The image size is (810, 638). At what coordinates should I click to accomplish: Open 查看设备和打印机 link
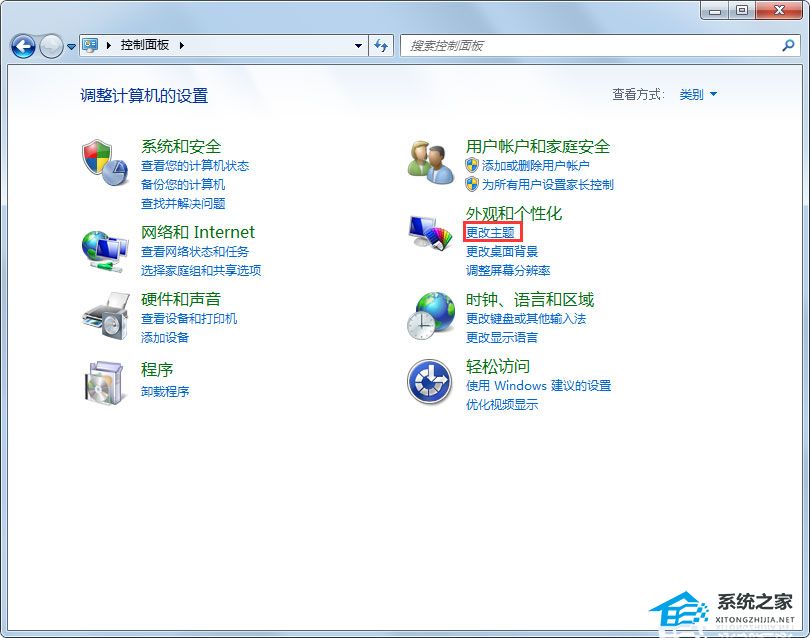pos(189,319)
